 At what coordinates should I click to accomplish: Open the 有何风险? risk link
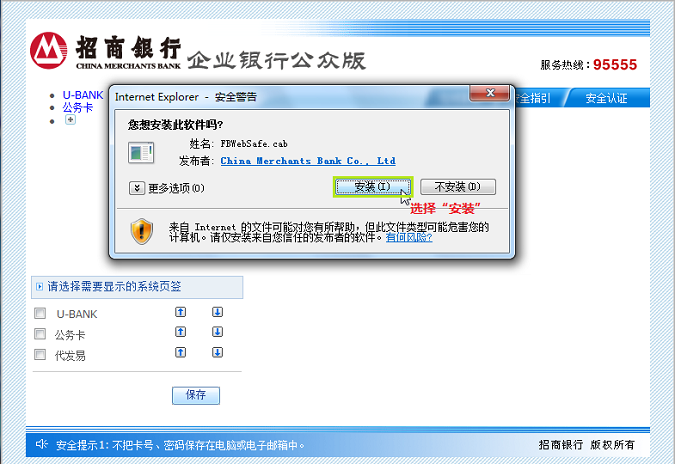409,237
